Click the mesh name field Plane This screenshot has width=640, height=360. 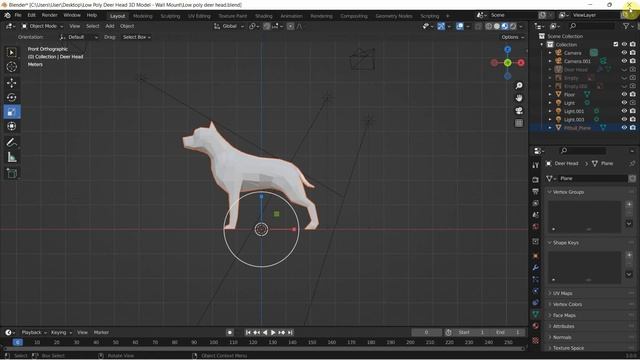(592, 178)
